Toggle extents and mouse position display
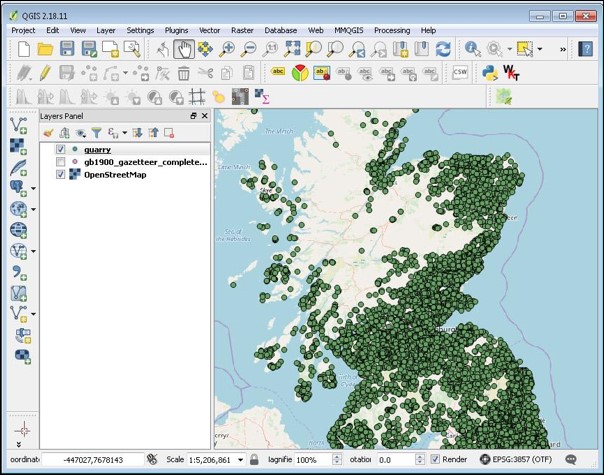 coord(152,459)
